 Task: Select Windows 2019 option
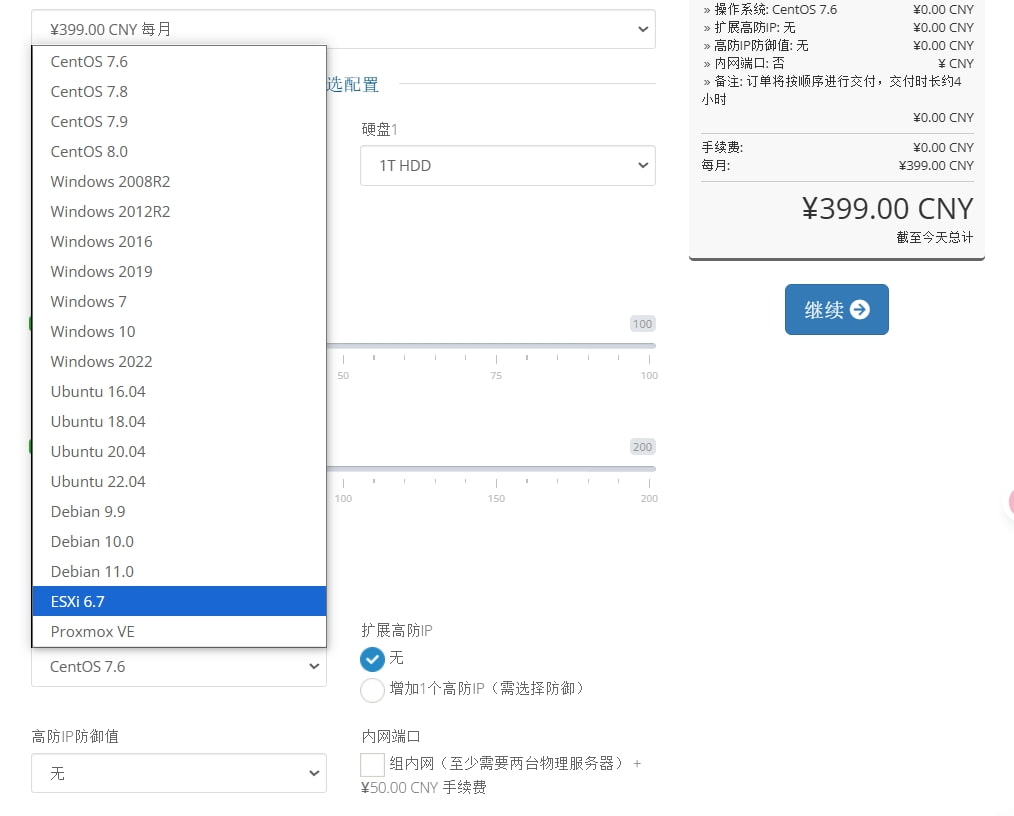(179, 272)
